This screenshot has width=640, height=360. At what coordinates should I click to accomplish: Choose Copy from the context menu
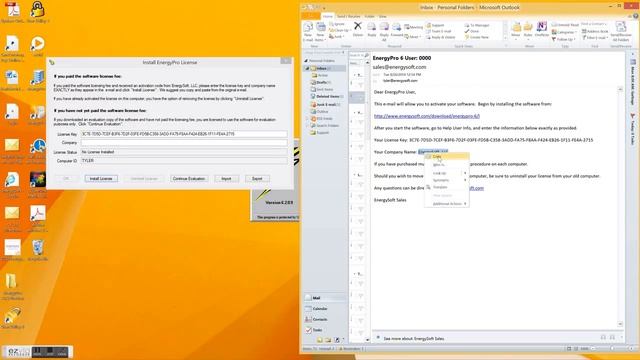[447, 156]
